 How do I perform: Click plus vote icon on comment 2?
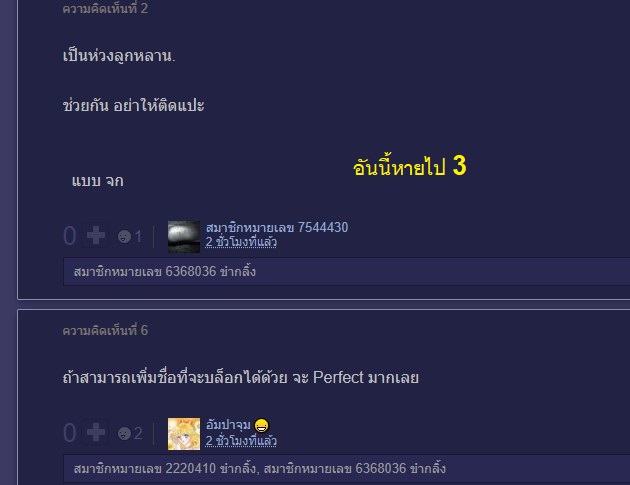pyautogui.click(x=96, y=236)
